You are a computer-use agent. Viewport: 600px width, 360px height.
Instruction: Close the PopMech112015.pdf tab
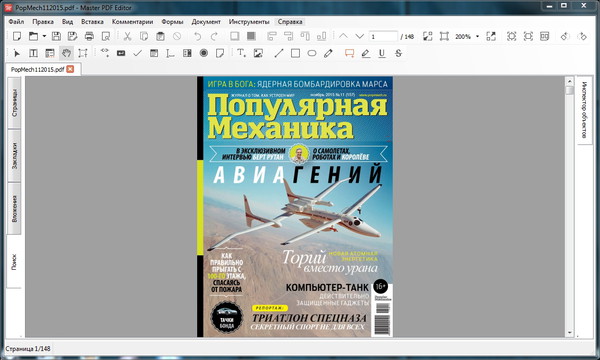(70, 69)
